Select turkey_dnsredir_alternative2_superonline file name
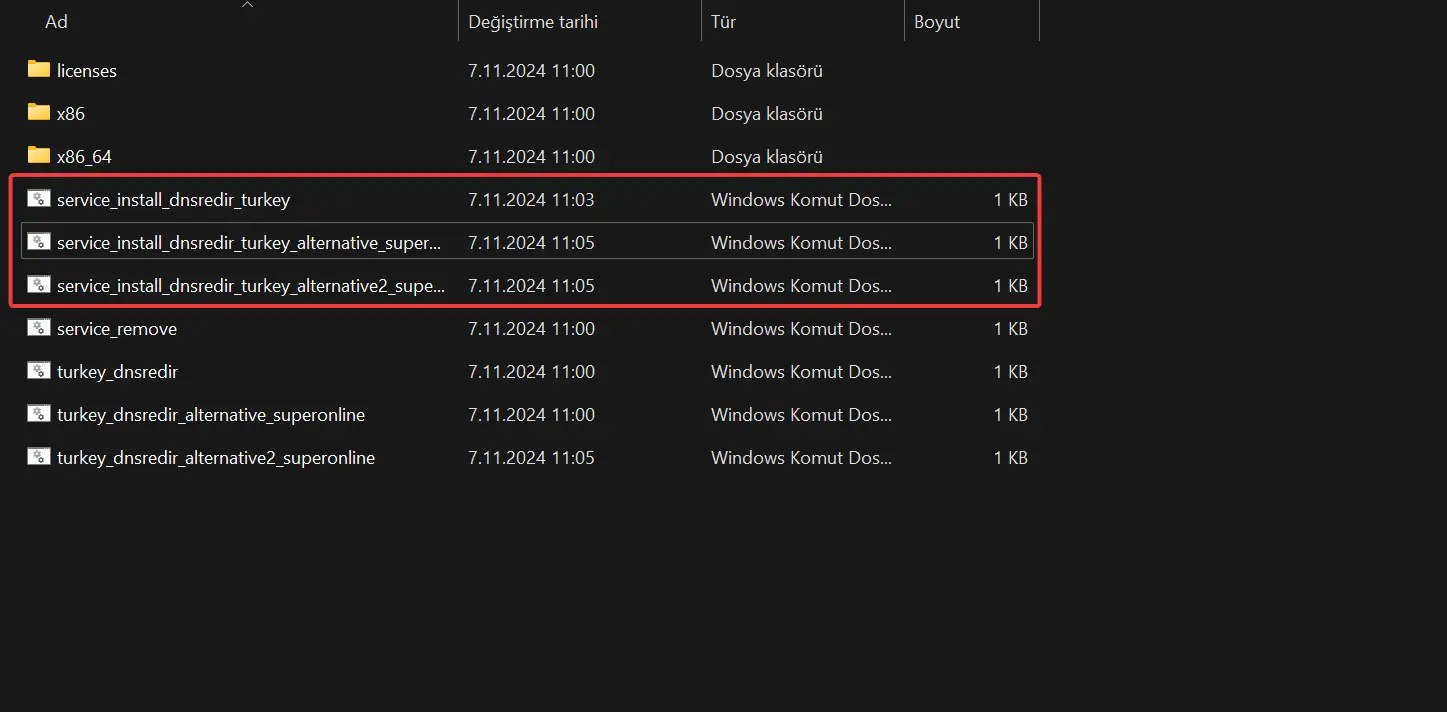1447x712 pixels. coord(216,458)
